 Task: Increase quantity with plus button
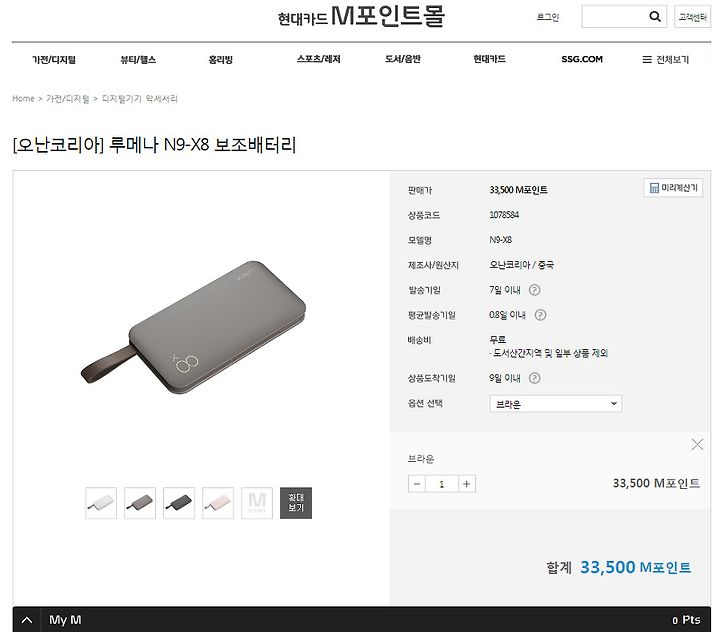tap(467, 484)
